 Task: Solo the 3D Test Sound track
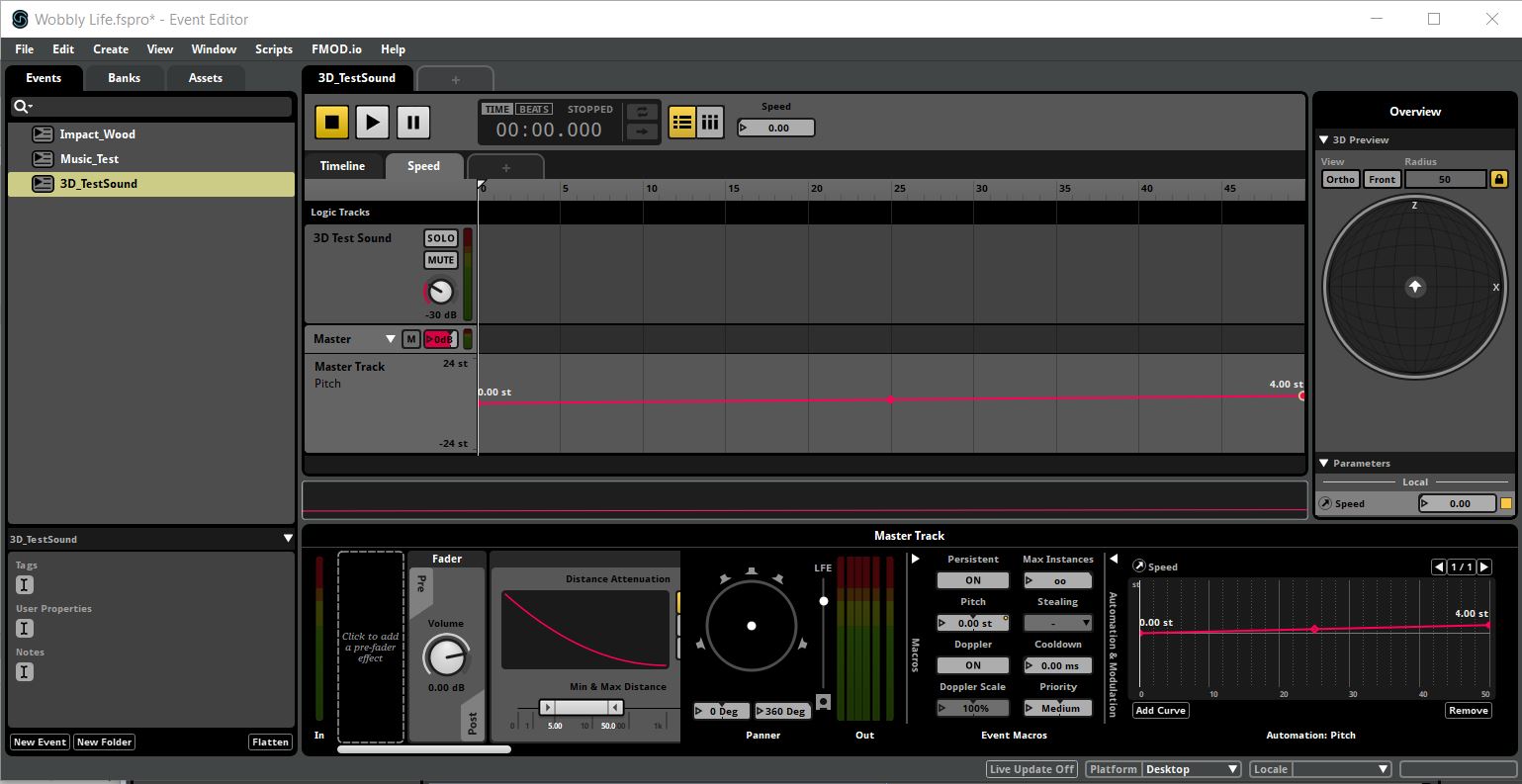[x=441, y=238]
